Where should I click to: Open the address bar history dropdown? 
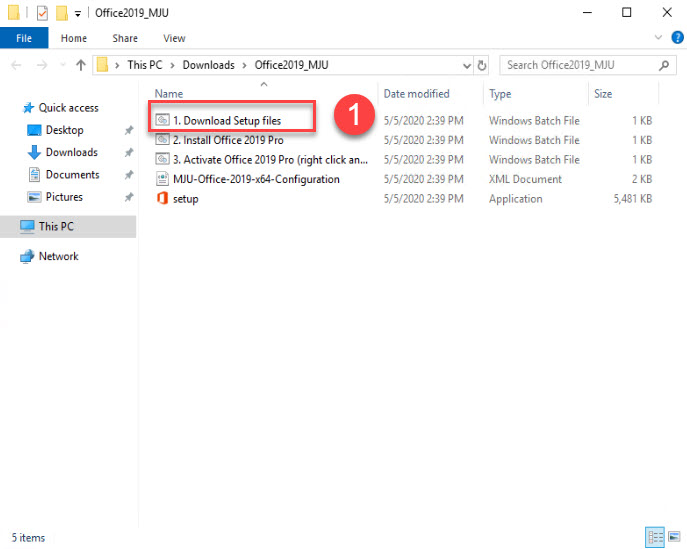coord(466,65)
